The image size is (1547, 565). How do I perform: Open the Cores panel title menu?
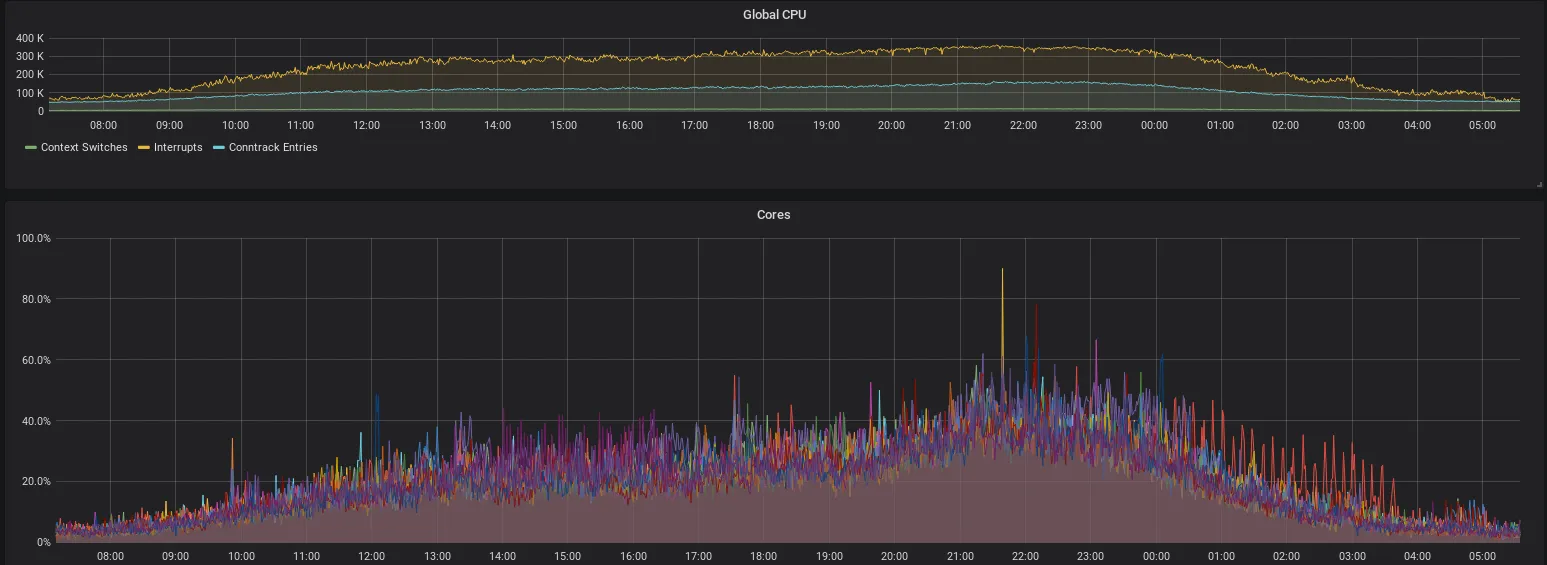coord(773,215)
